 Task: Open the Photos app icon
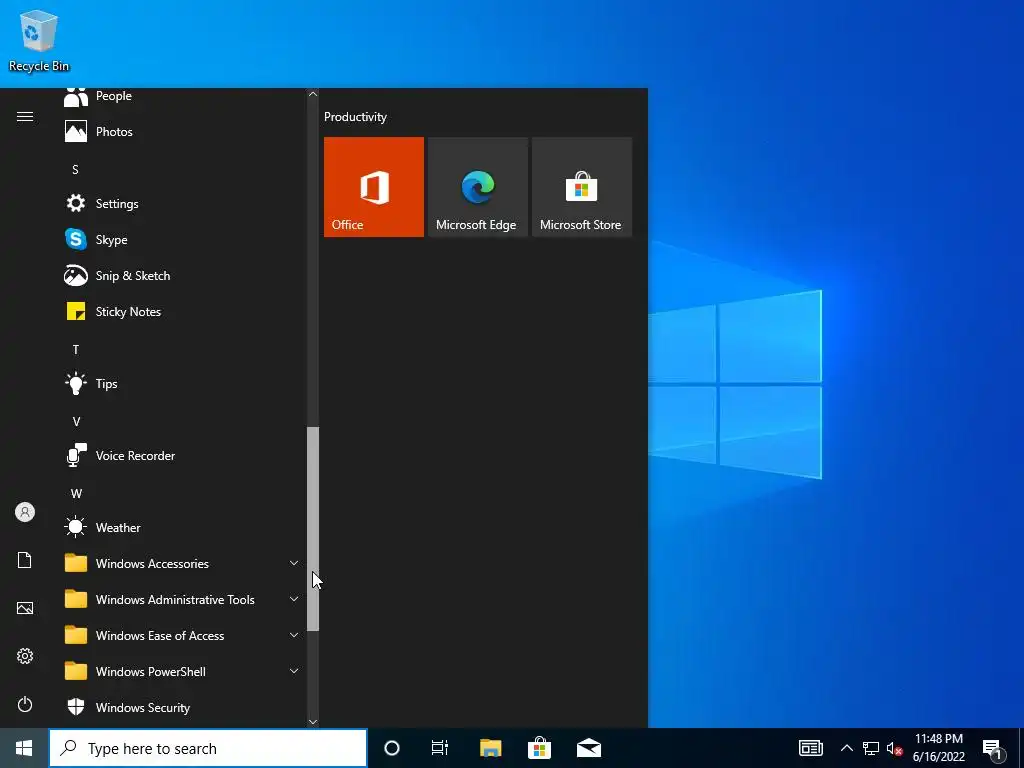76,131
